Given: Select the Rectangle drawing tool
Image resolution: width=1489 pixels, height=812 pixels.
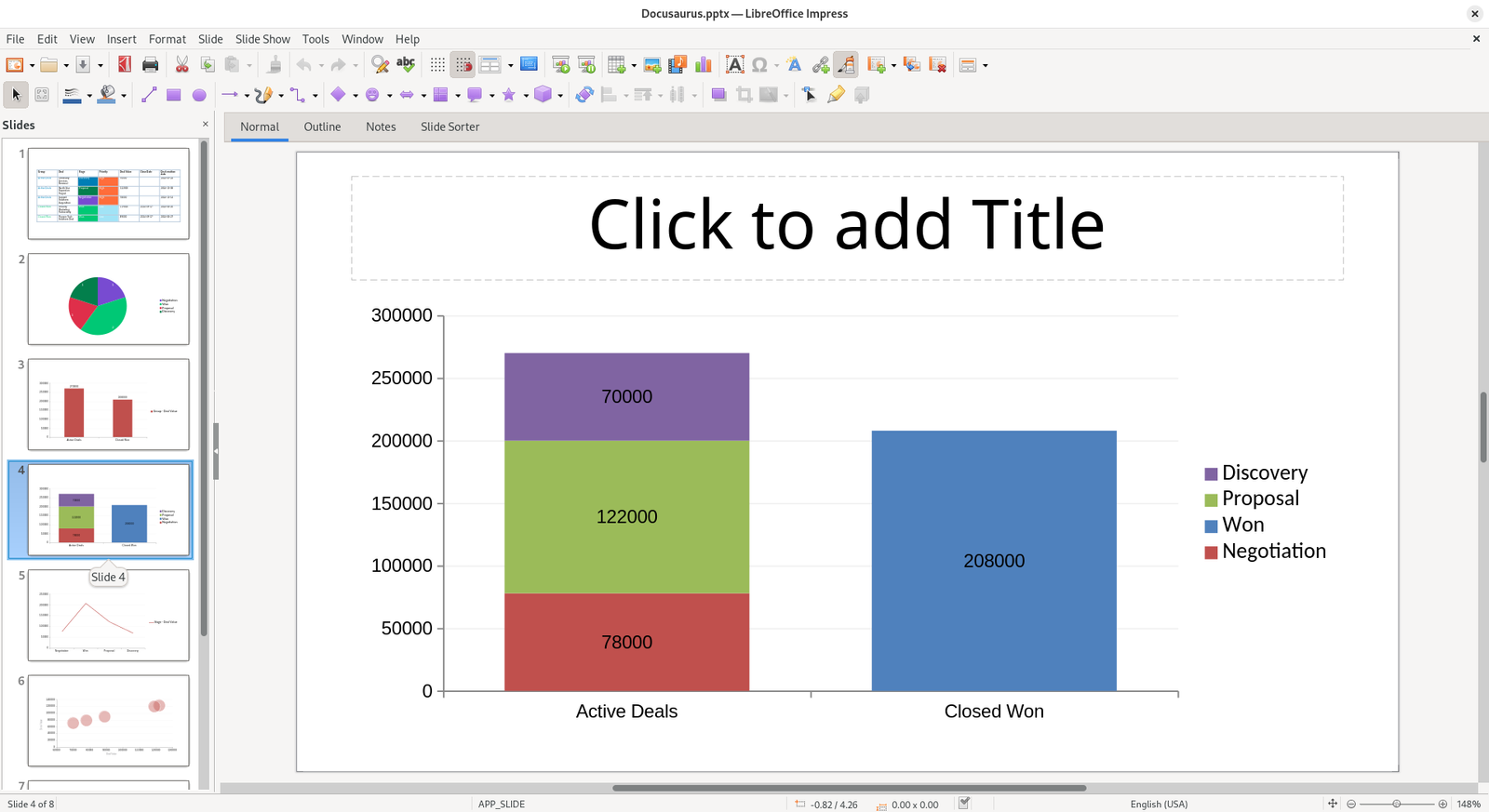Looking at the screenshot, I should [x=173, y=95].
